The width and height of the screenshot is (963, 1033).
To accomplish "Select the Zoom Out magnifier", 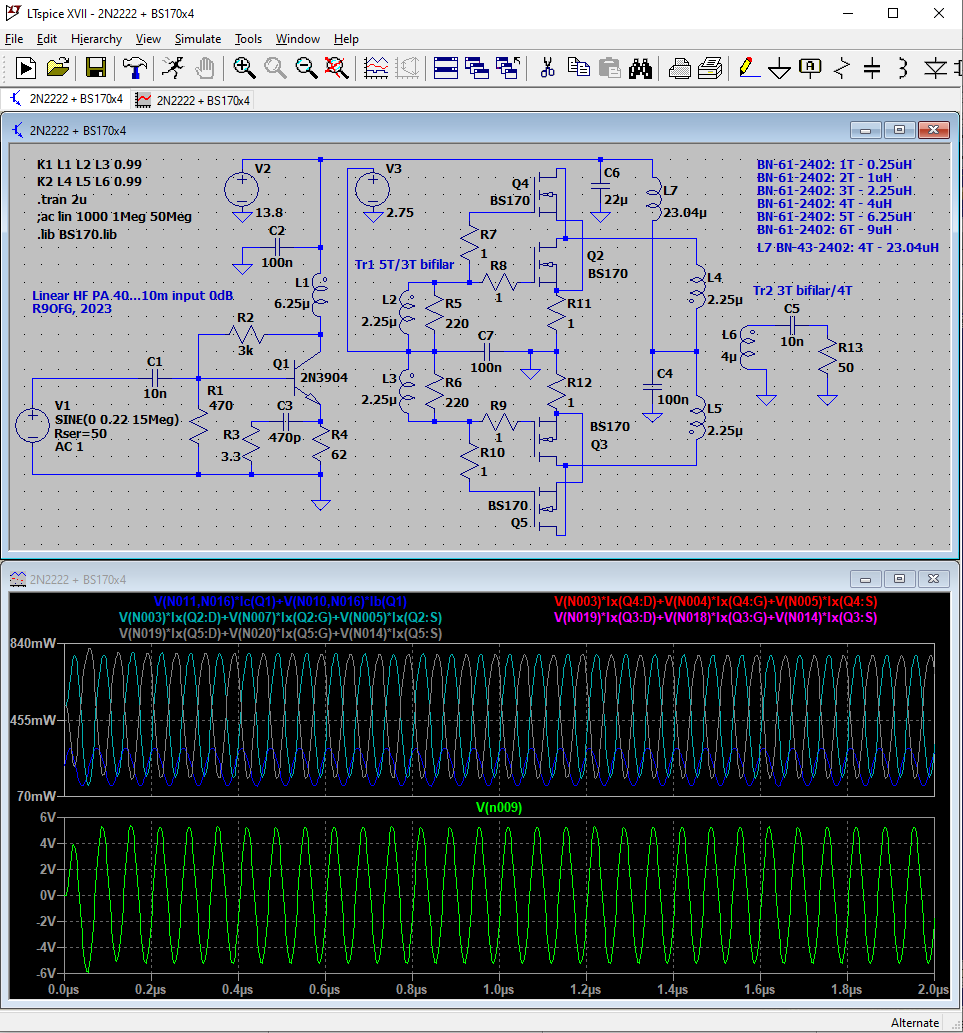I will coord(306,68).
